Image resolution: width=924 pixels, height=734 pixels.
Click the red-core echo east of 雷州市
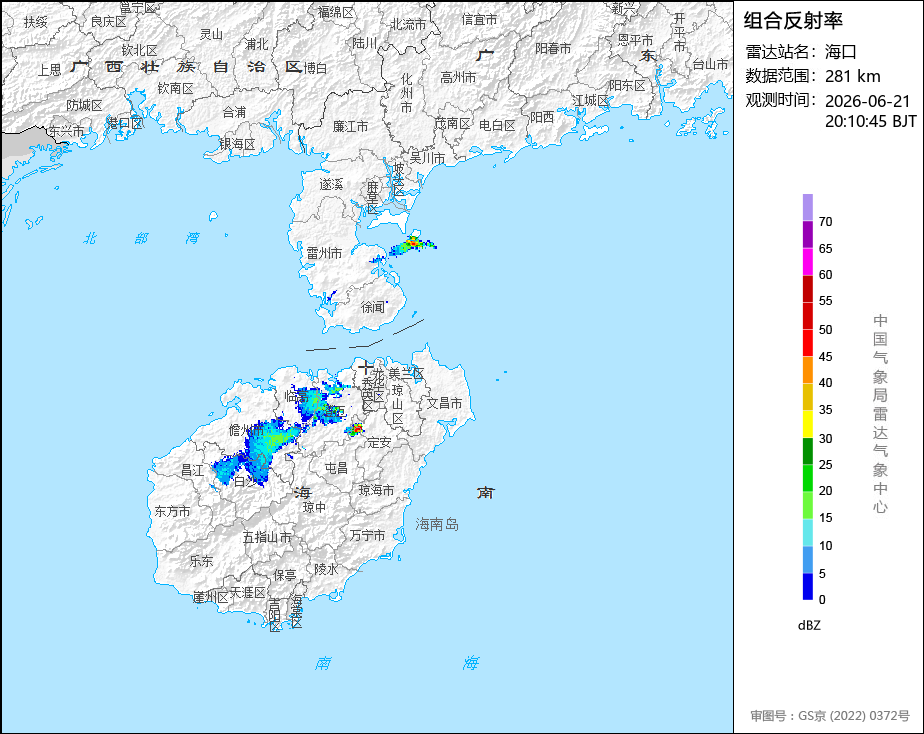[414, 242]
